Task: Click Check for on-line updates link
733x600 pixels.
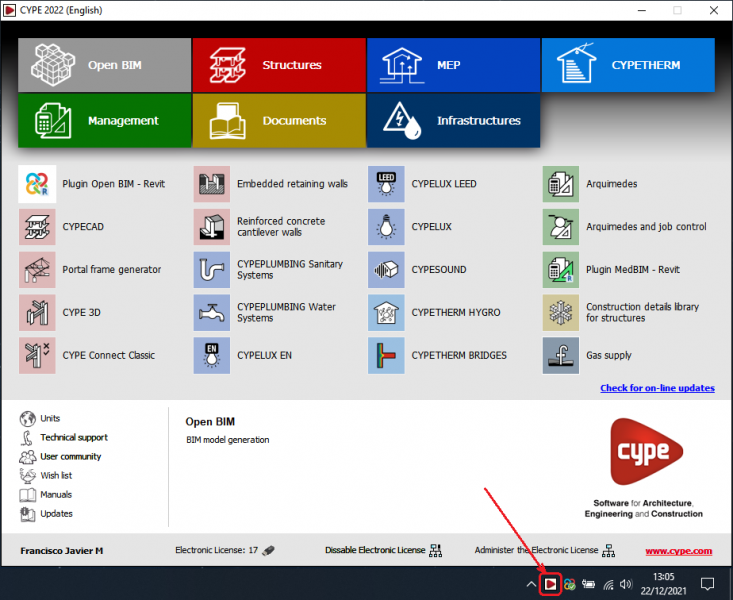Action: (656, 388)
